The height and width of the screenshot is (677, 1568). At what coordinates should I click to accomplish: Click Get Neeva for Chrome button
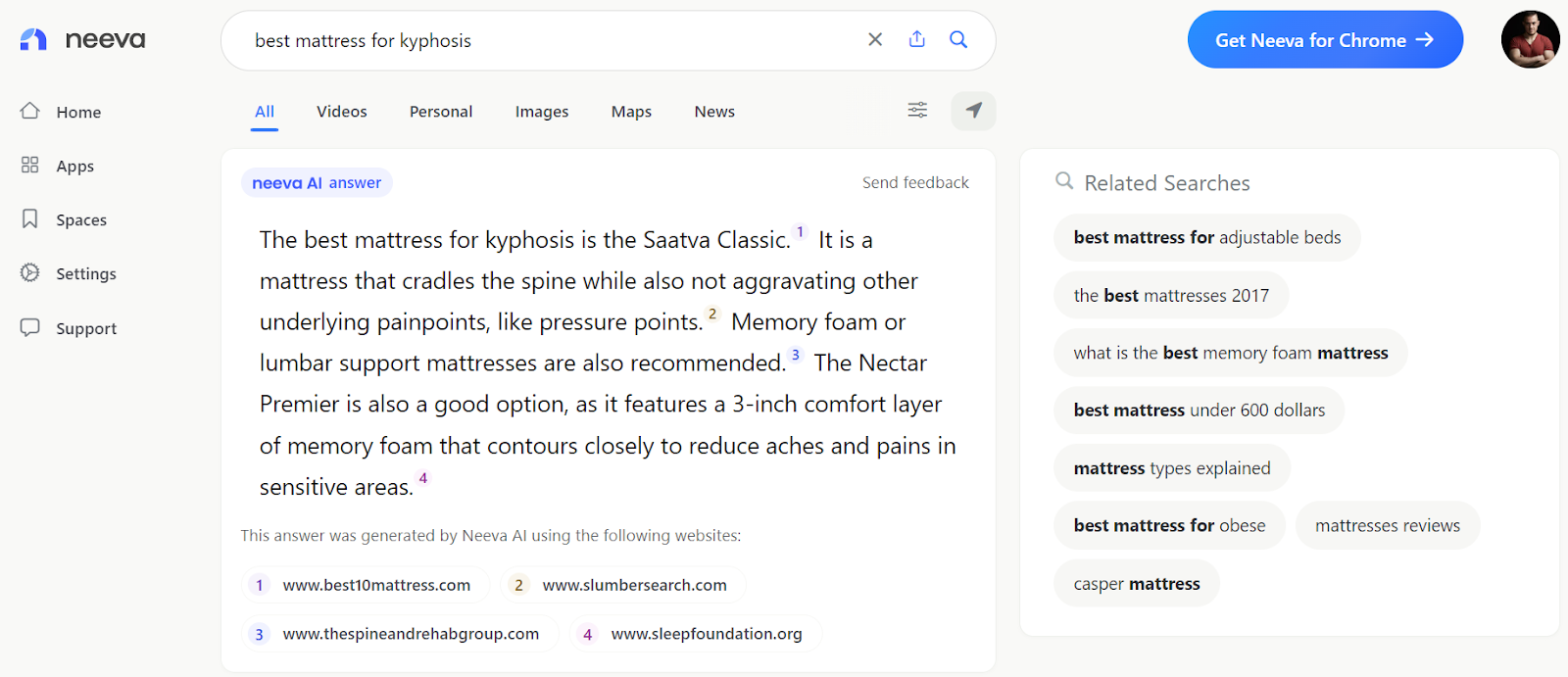coord(1325,40)
